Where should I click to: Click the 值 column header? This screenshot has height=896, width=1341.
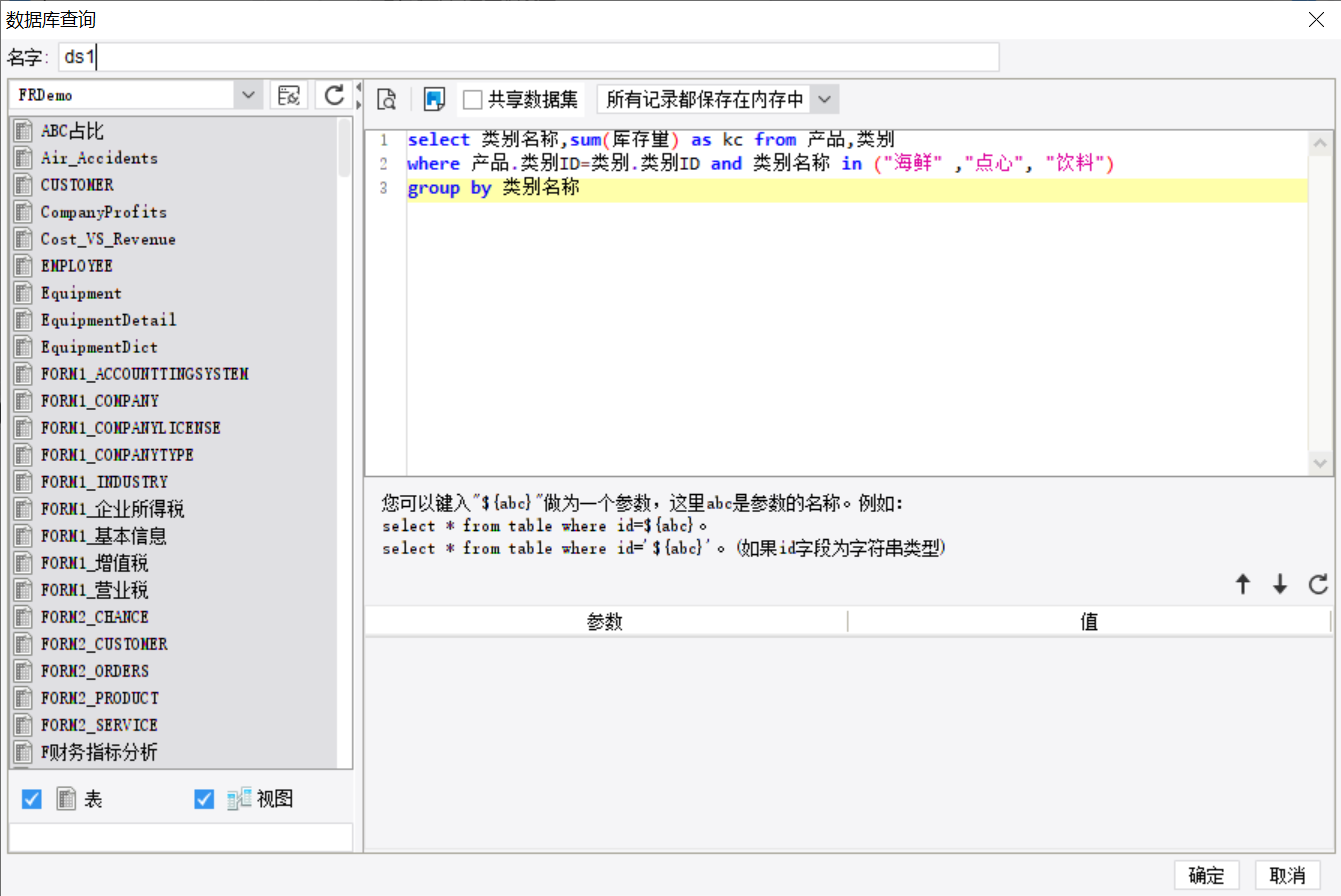pos(1090,622)
